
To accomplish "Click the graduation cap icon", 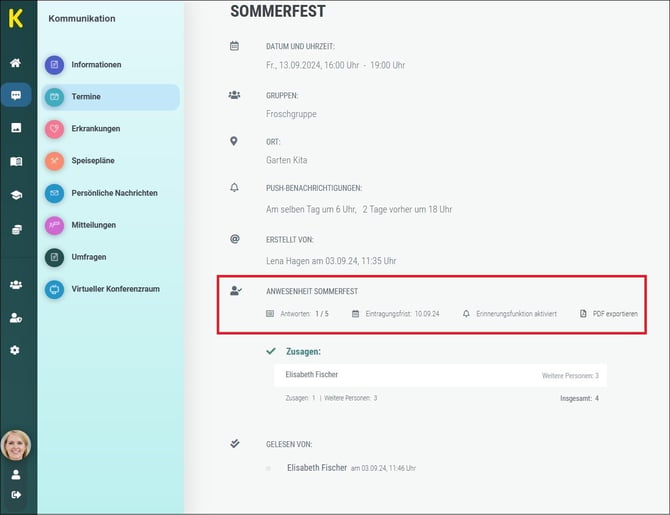I will [16, 195].
